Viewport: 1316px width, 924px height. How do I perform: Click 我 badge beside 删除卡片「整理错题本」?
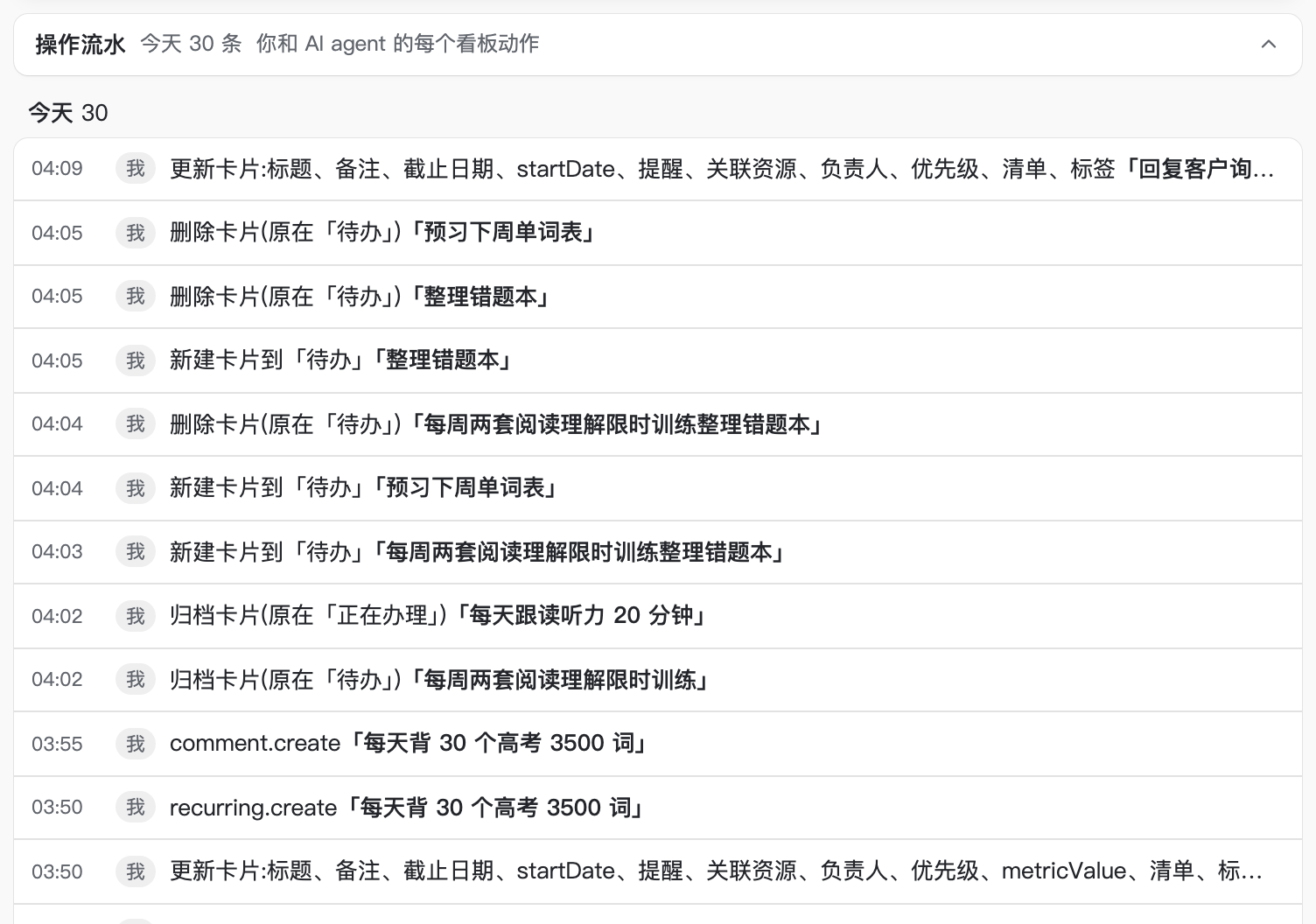click(136, 296)
